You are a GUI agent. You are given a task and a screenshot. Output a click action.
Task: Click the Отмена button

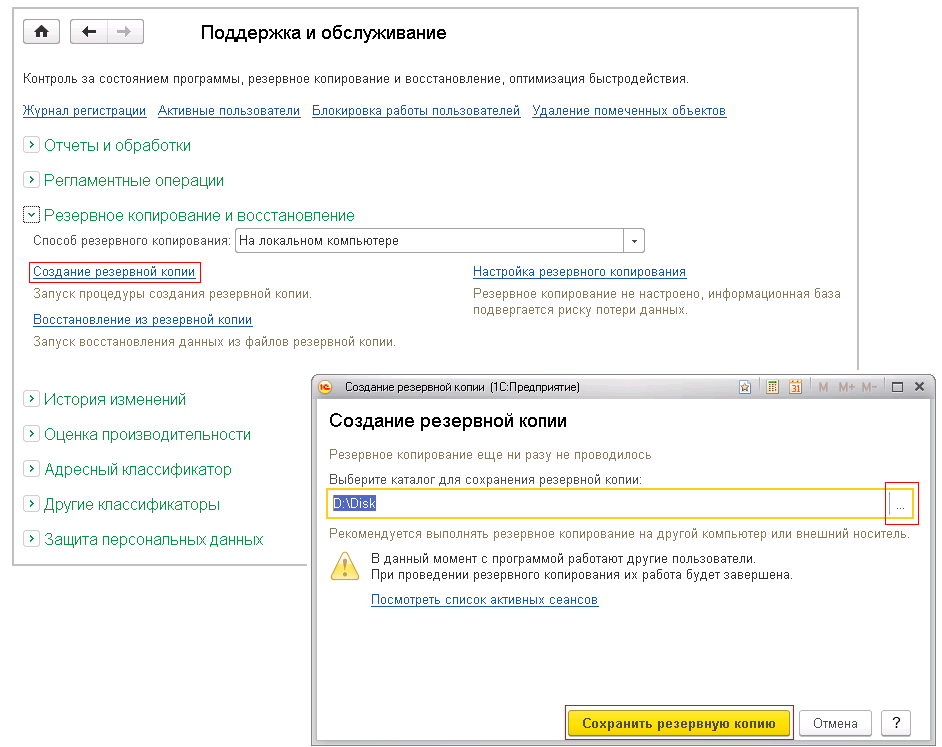835,723
